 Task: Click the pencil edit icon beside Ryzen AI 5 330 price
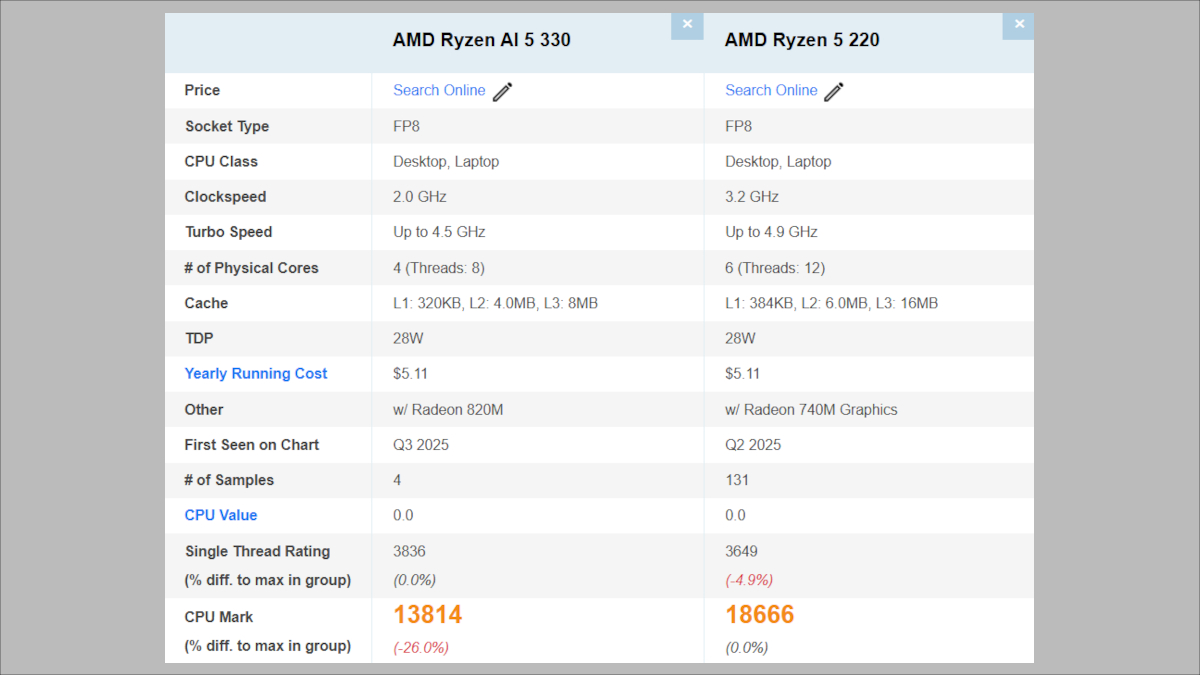pyautogui.click(x=501, y=90)
